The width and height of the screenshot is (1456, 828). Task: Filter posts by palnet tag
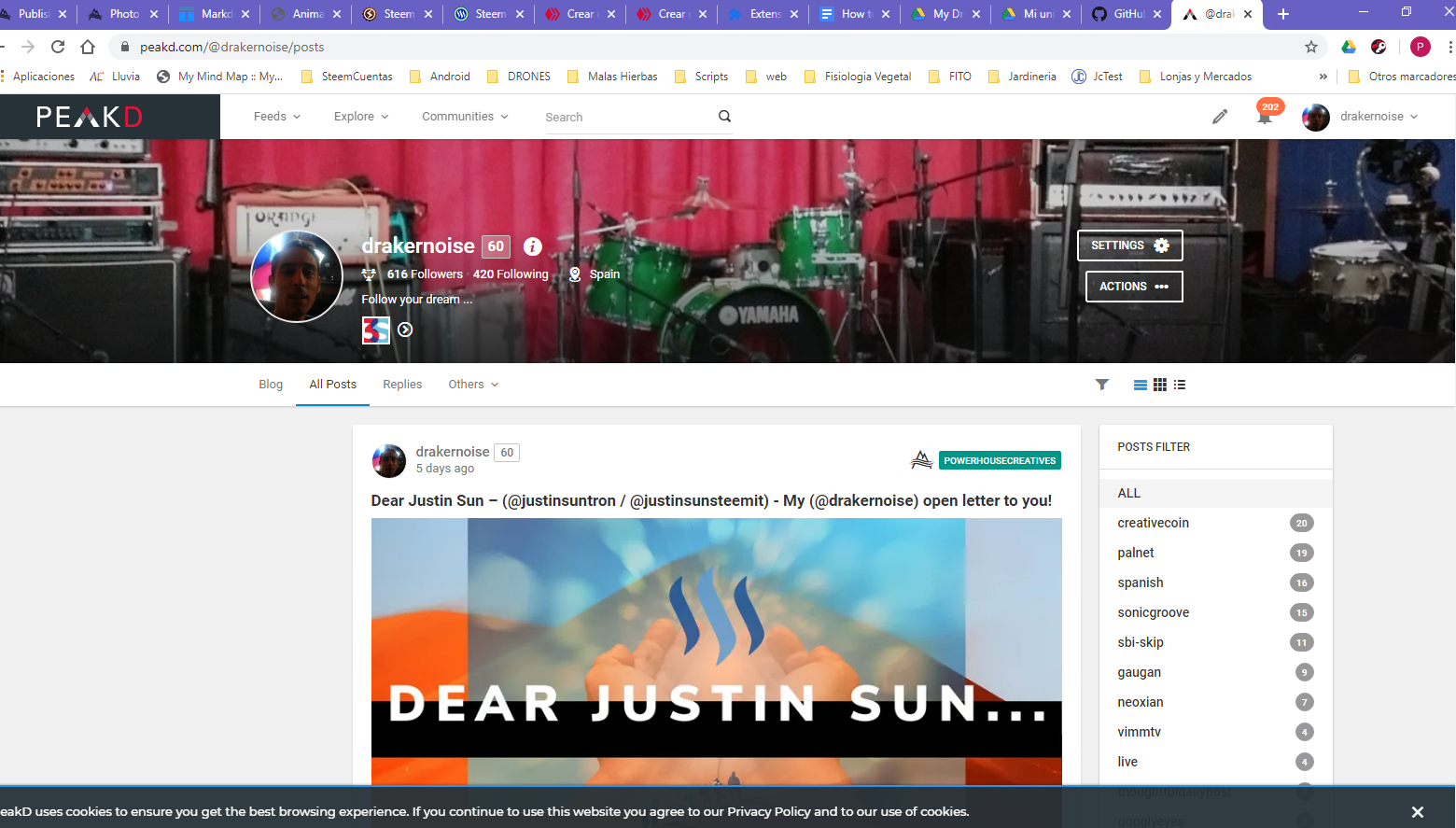pyautogui.click(x=1216, y=553)
